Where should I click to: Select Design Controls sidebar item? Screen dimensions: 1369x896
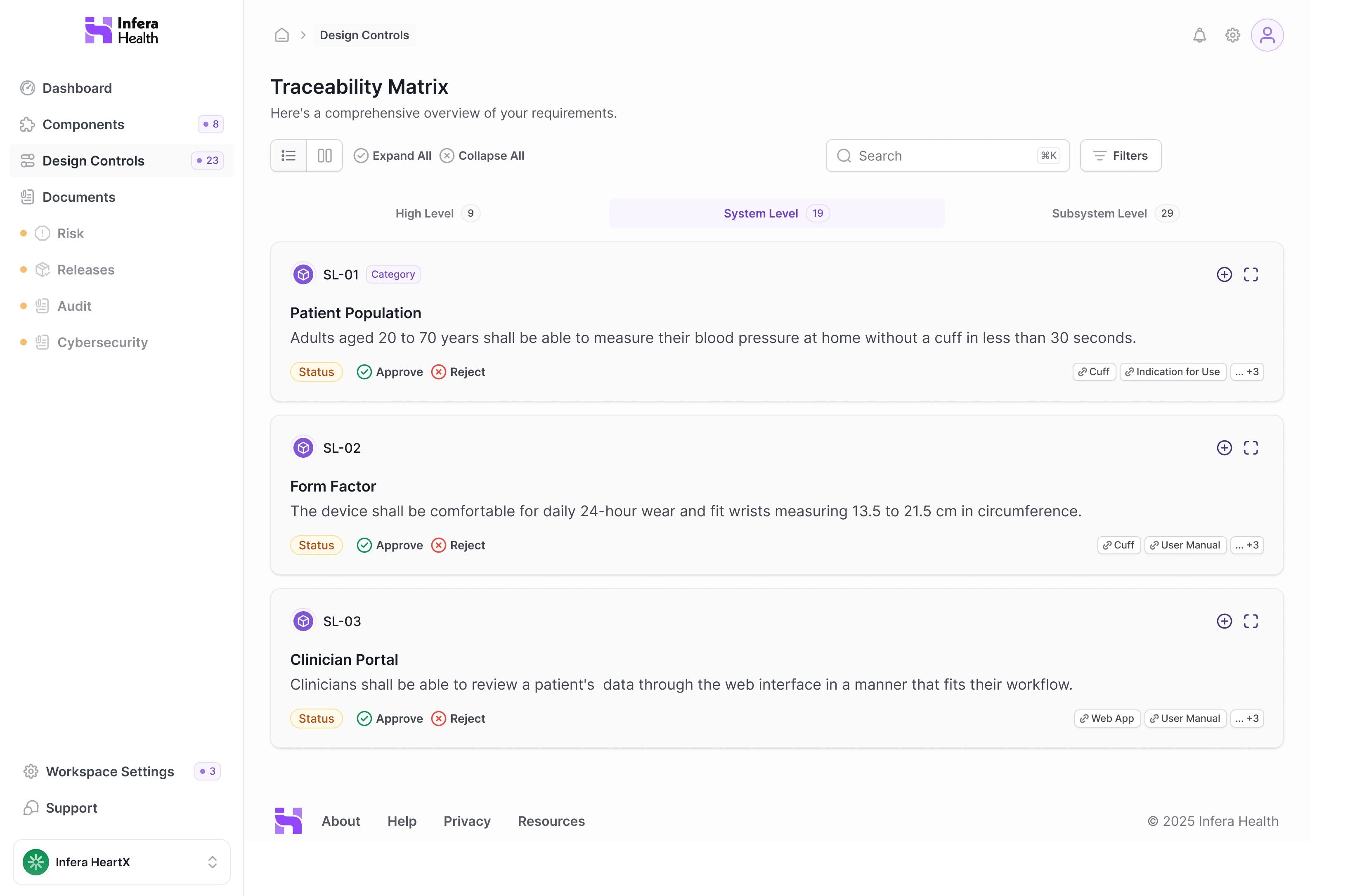tap(121, 161)
